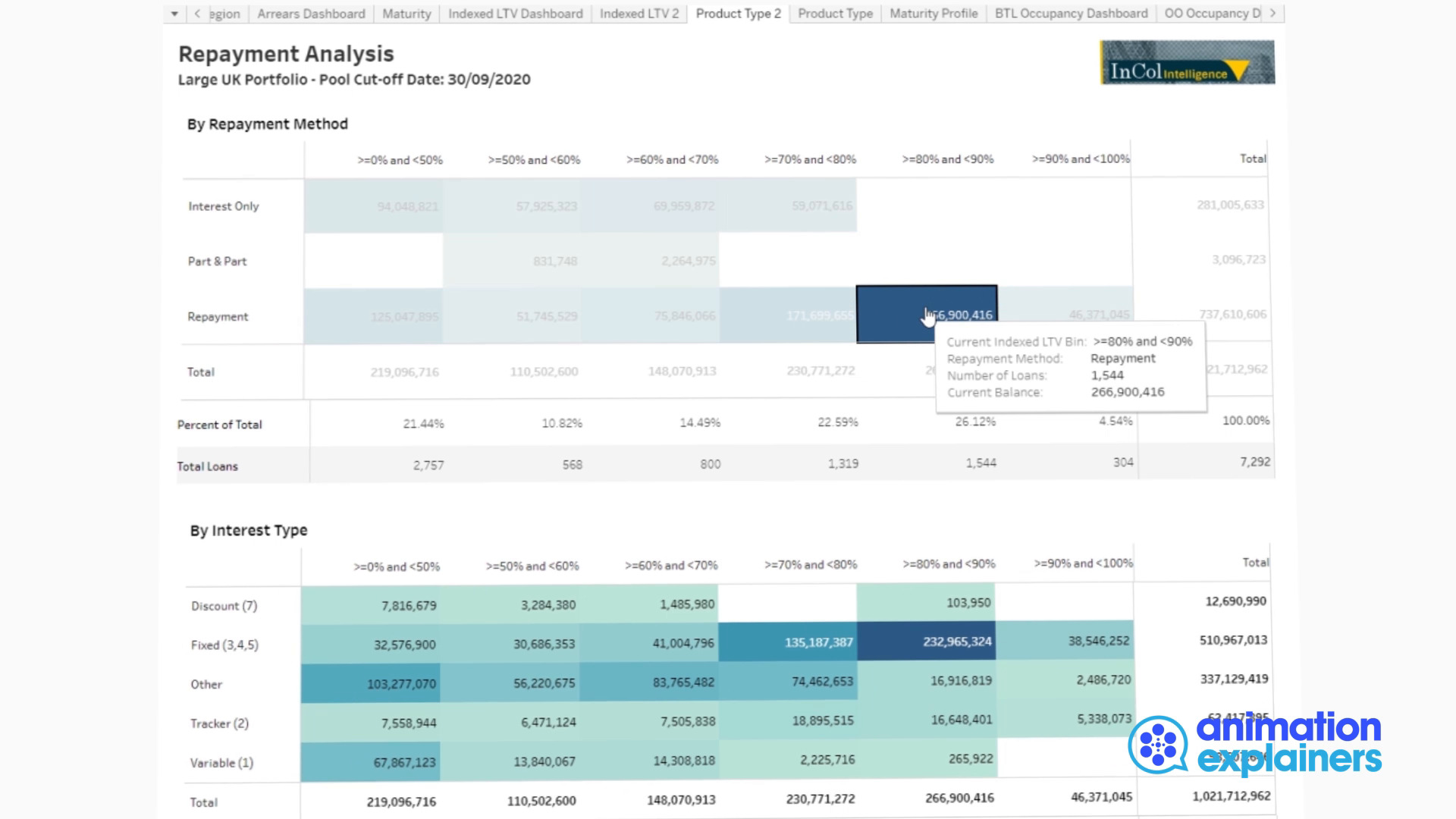The image size is (1456, 819).
Task: Click the Fixed 232,965,324 dark cell
Action: click(x=927, y=642)
